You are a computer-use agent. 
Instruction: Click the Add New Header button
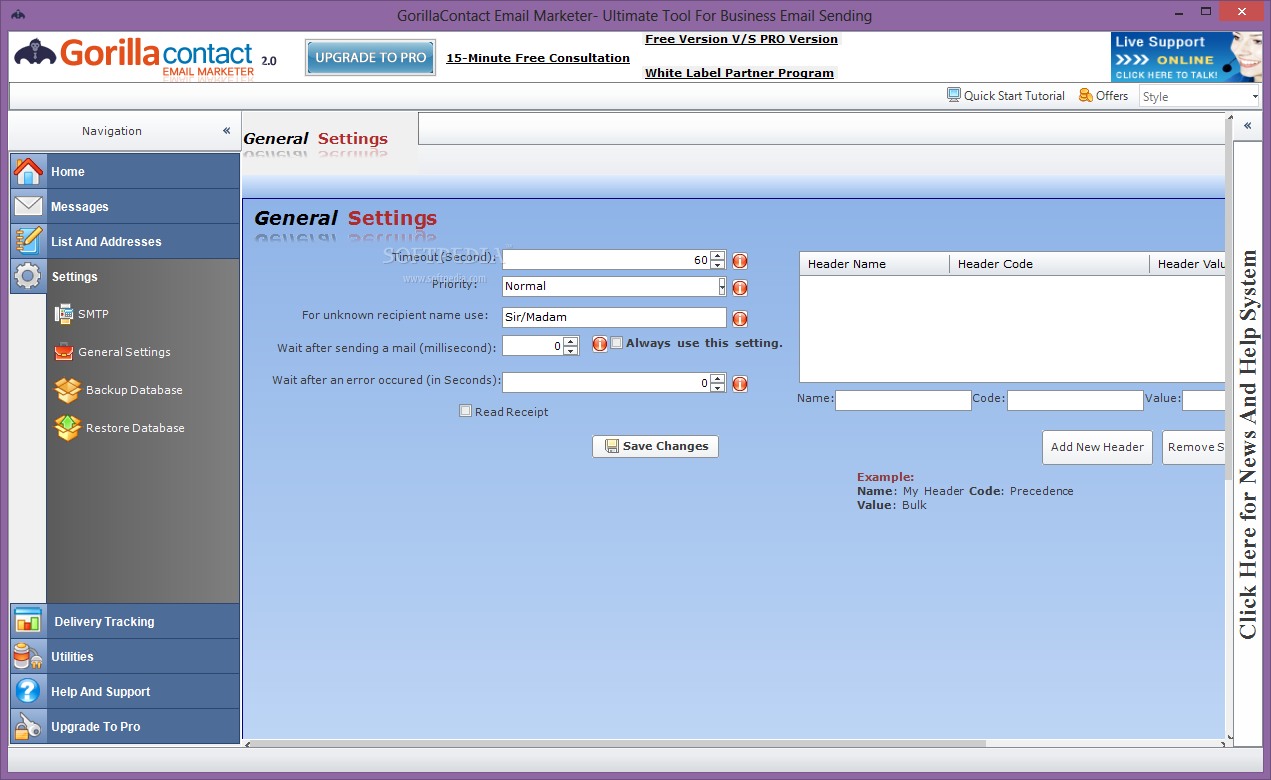1097,447
